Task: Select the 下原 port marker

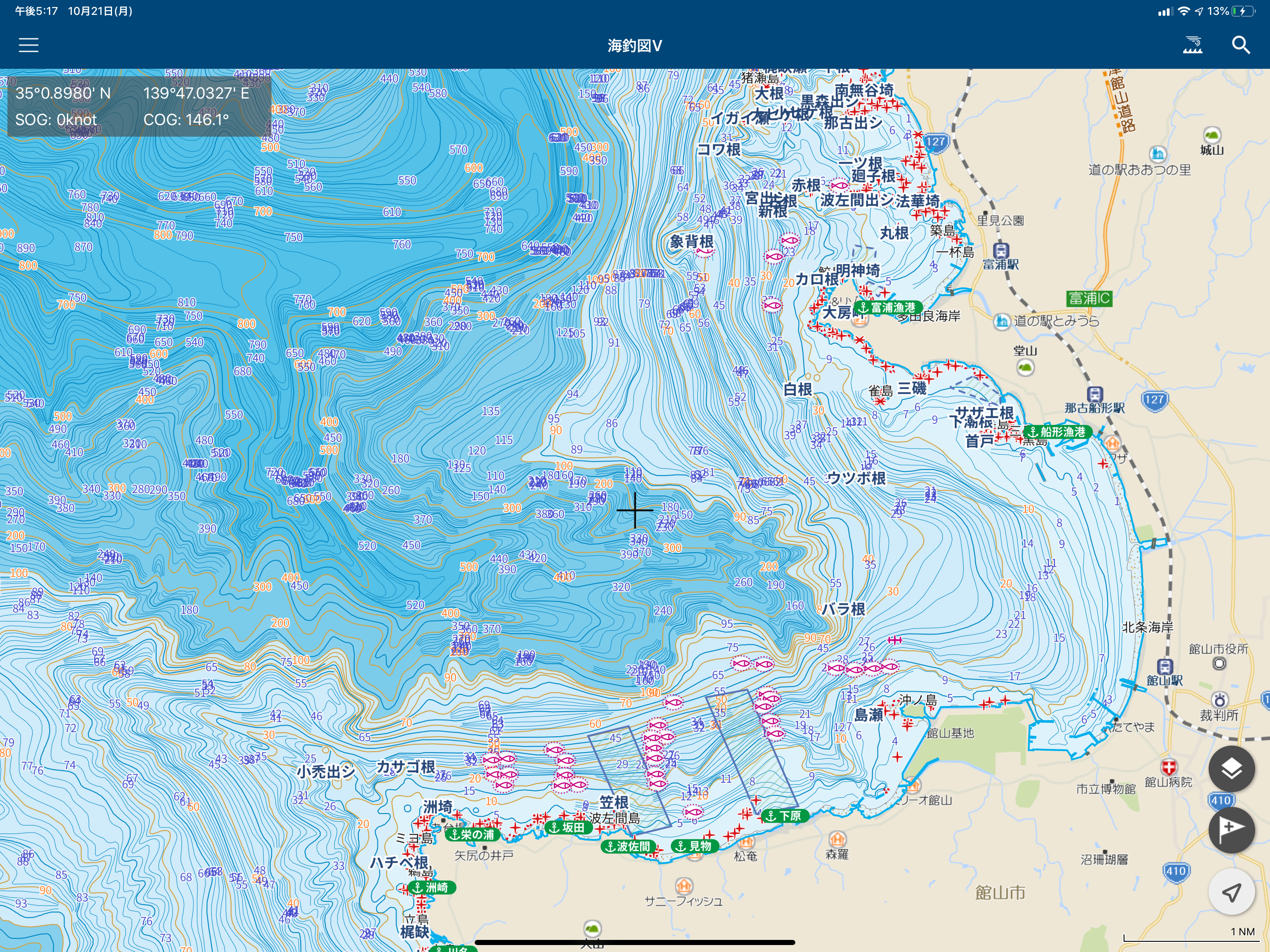Action: point(785,815)
